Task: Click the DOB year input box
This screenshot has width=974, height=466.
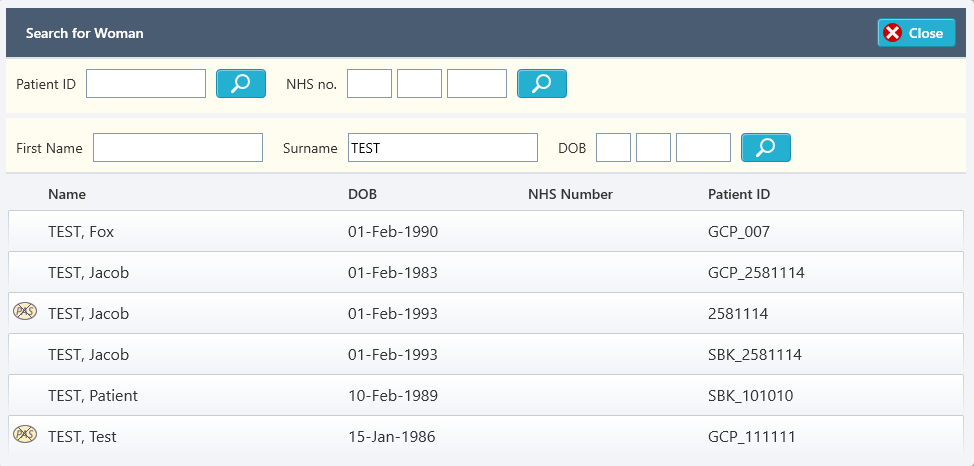Action: [703, 148]
